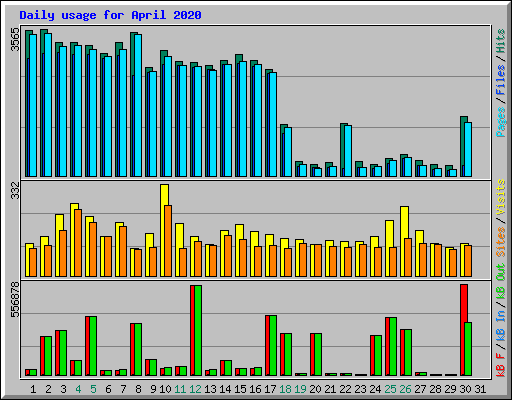Select green weekend day 25 label
The image size is (512, 400).
point(390,389)
